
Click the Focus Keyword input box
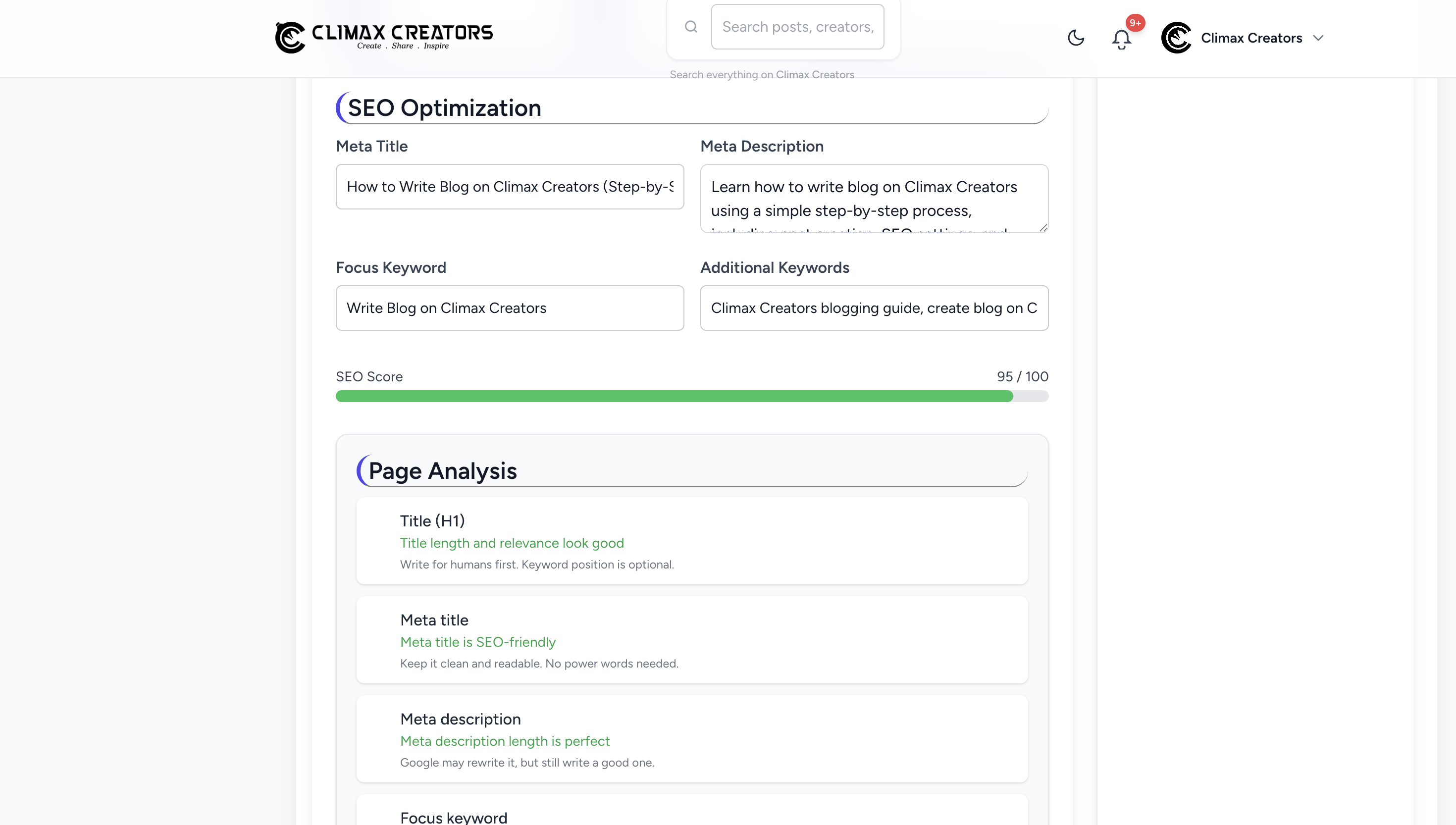point(509,308)
